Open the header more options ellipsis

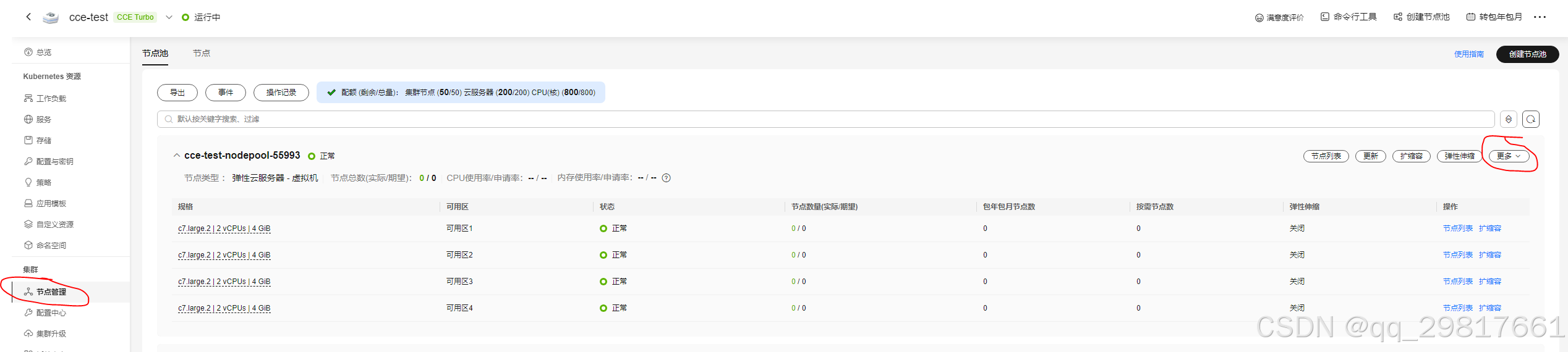[1540, 17]
